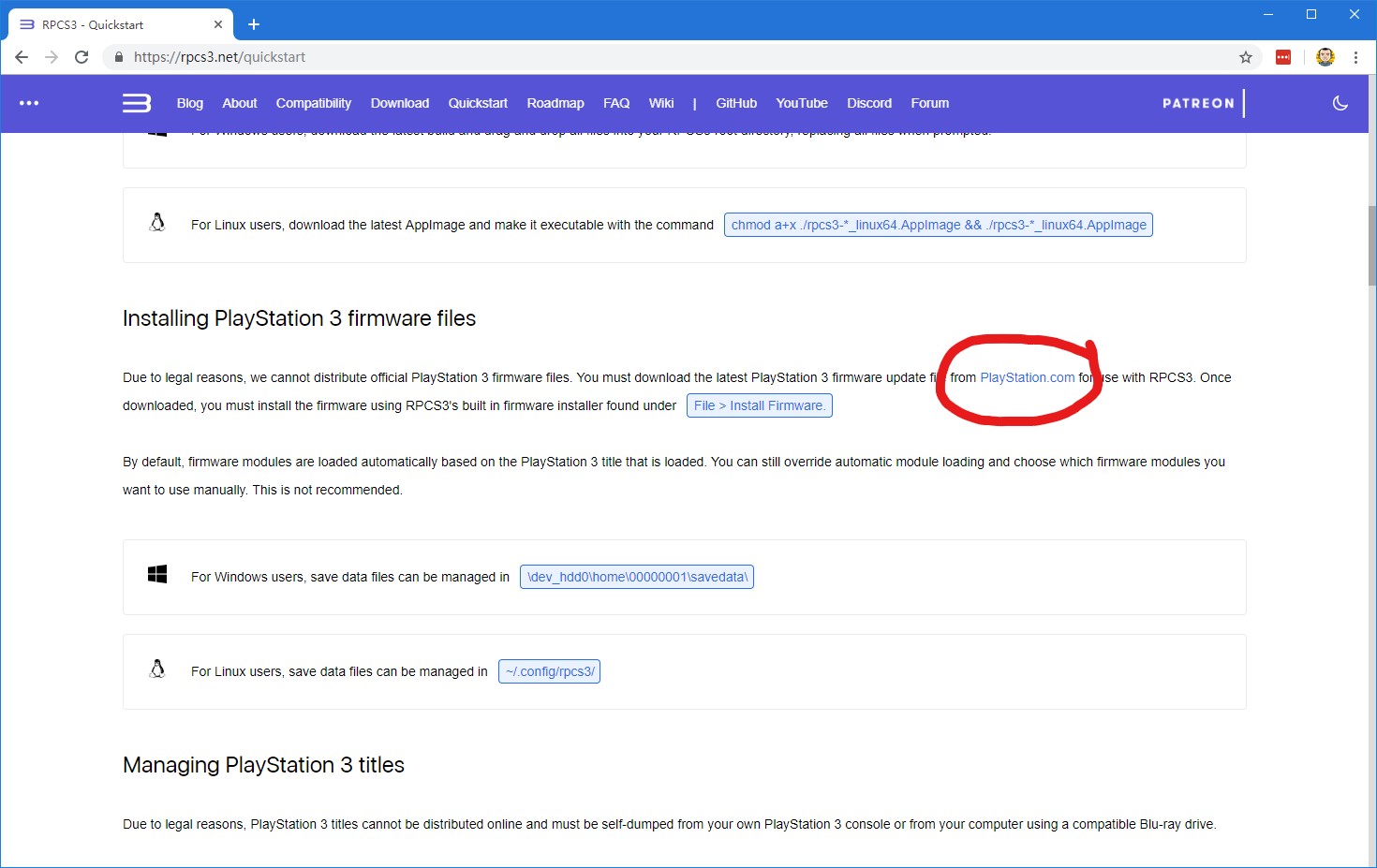Click the address bar URL field
The width and height of the screenshot is (1377, 868).
click(656, 57)
